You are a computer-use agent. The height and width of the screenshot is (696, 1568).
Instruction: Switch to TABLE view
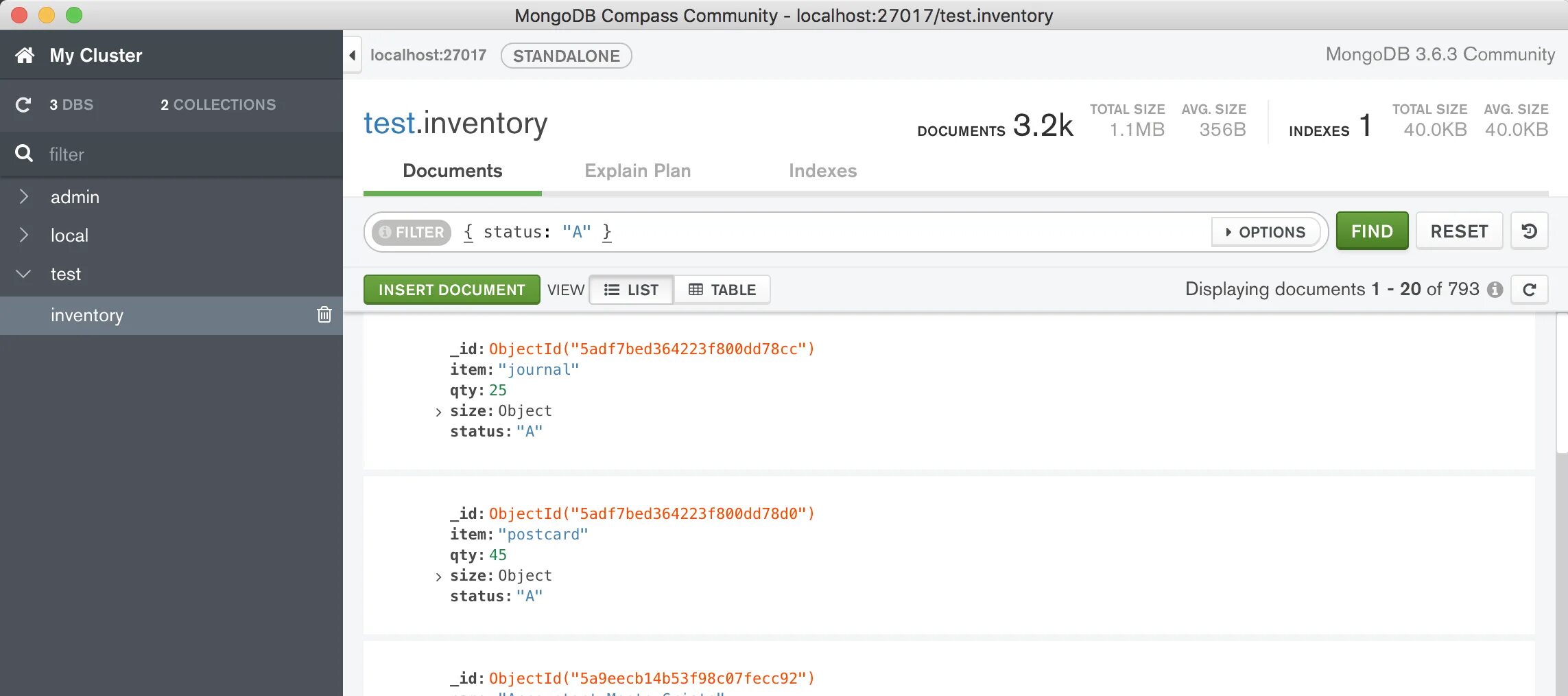(x=722, y=290)
